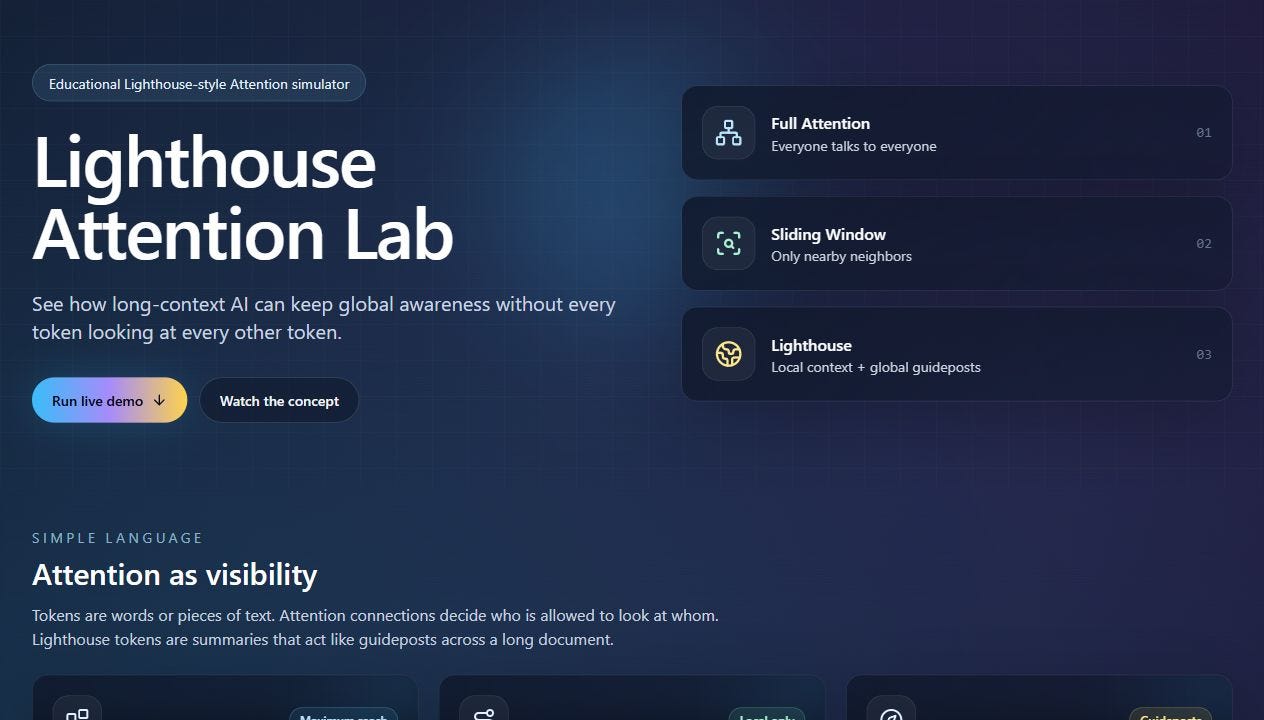This screenshot has height=720, width=1264.
Task: Select the Sliding Window card title
Action: tap(828, 235)
